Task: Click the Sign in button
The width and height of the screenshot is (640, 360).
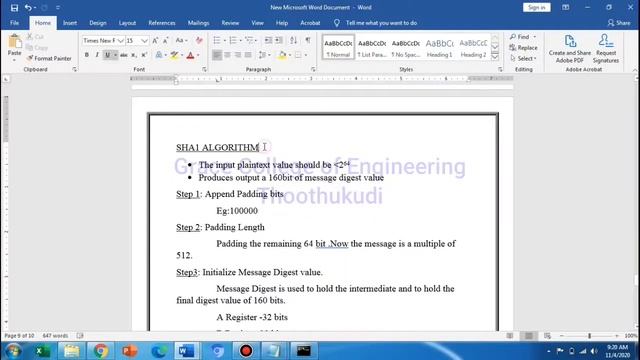Action: click(x=536, y=8)
